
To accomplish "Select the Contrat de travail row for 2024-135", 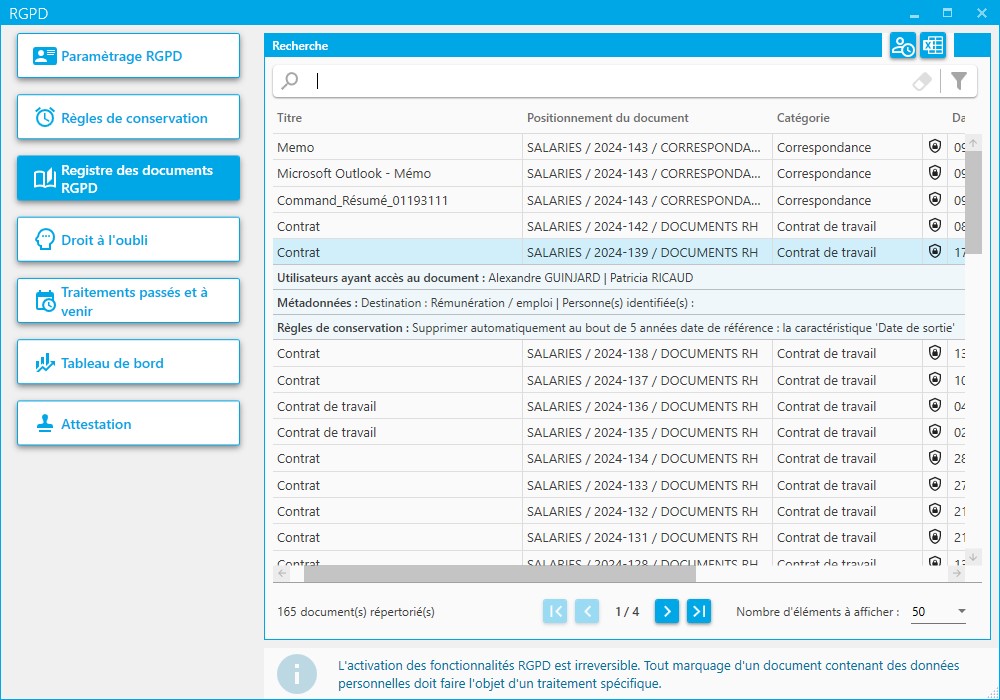I will click(x=619, y=432).
